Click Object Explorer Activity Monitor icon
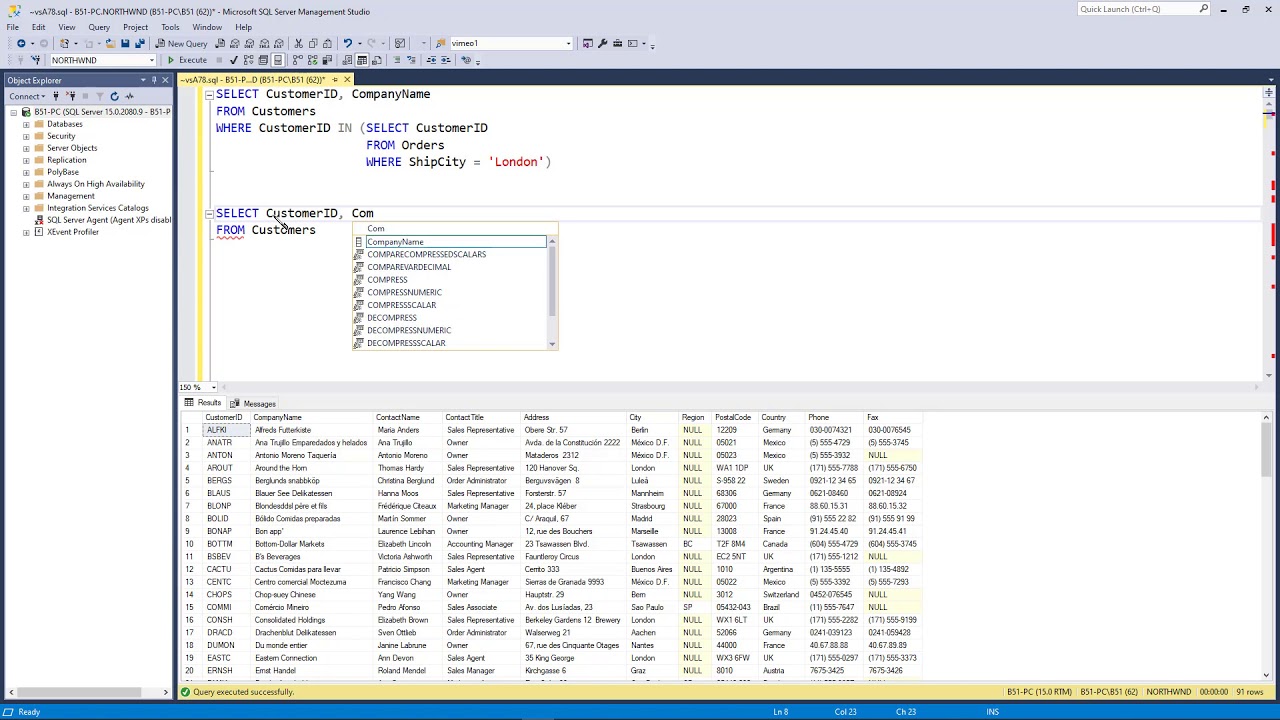The width and height of the screenshot is (1280, 720). tap(129, 96)
